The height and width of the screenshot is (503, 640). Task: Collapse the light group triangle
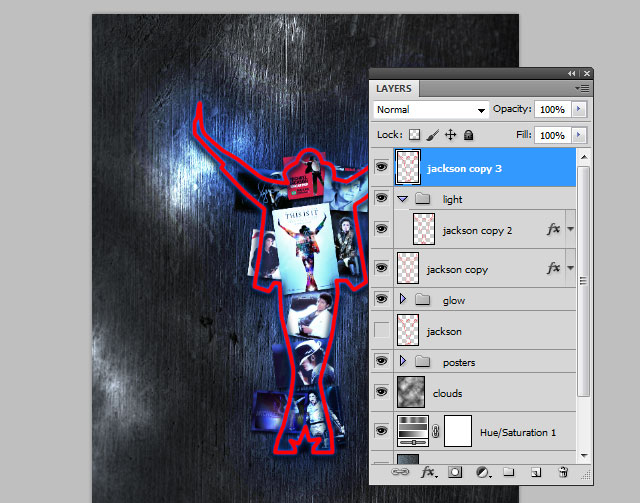(402, 199)
